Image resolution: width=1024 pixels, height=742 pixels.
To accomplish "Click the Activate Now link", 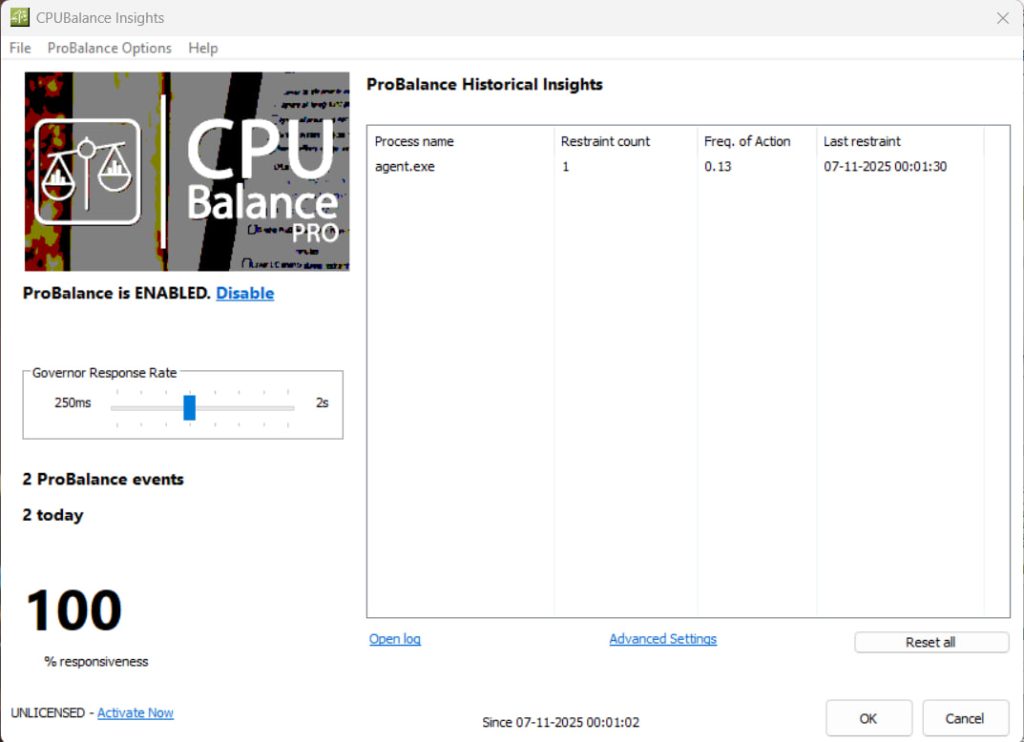I will (x=135, y=713).
